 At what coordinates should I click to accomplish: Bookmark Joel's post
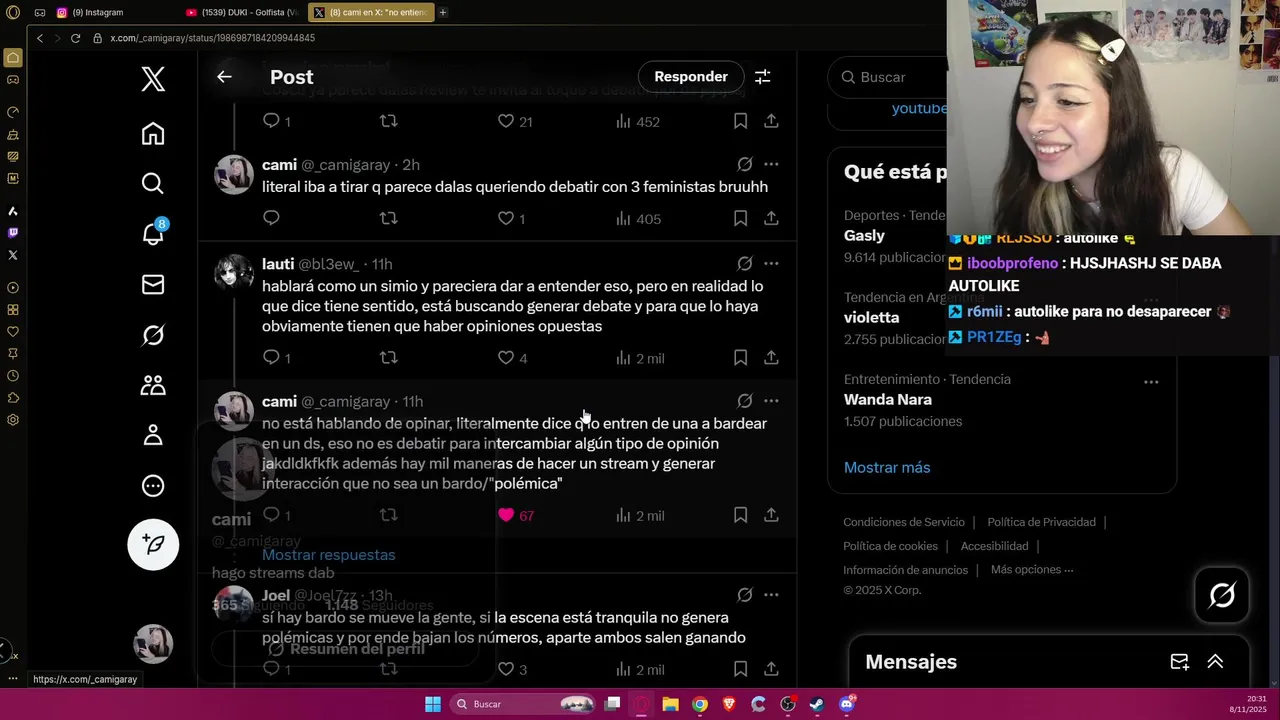click(740, 669)
